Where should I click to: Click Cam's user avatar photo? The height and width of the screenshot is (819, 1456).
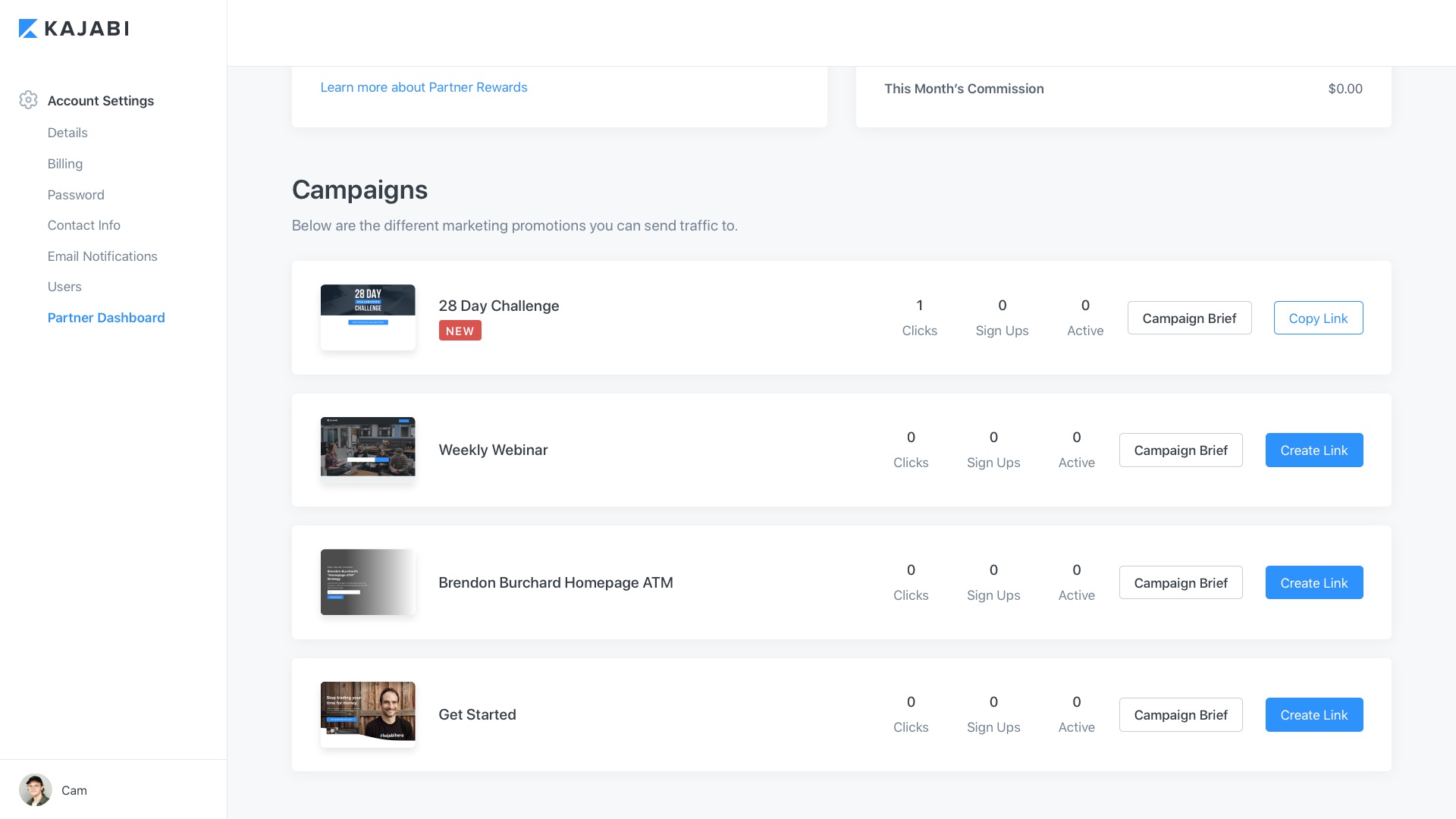(x=35, y=789)
